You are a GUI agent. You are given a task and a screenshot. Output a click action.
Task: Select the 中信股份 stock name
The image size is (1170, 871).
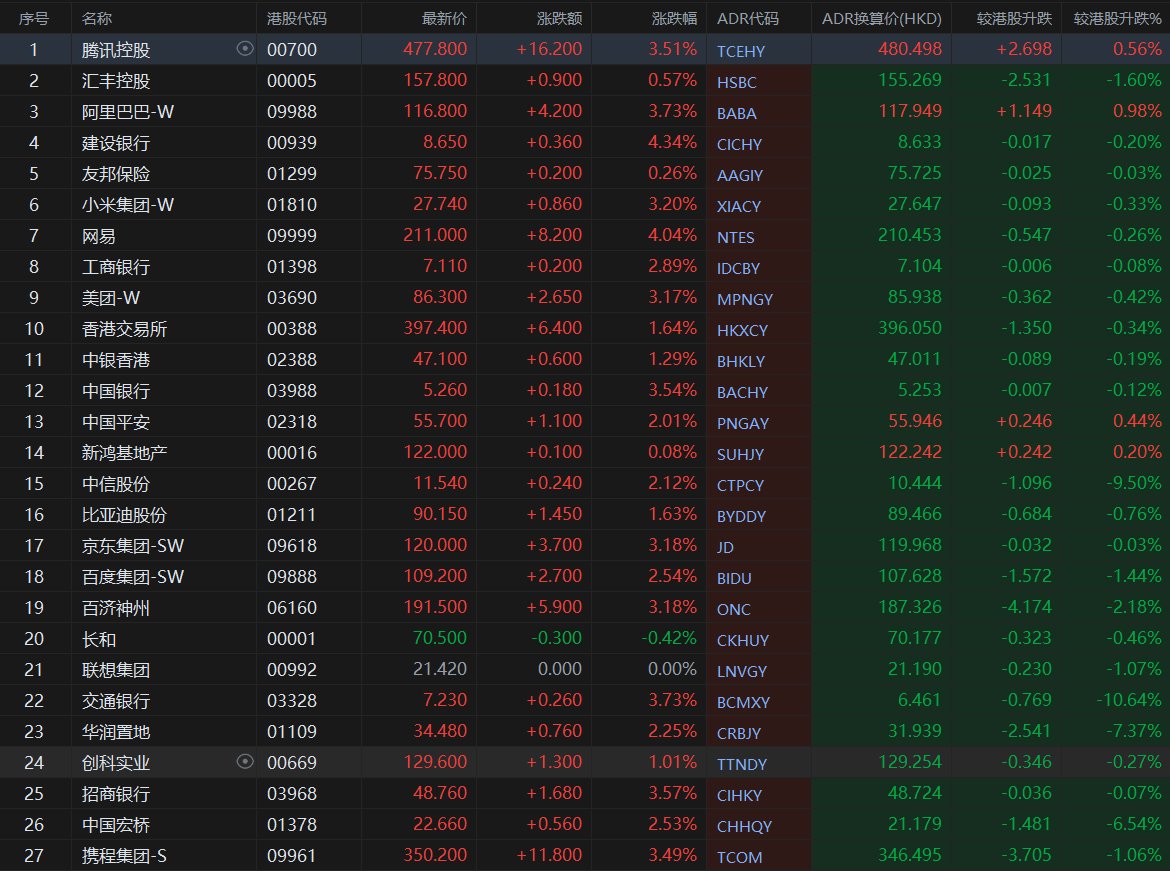point(116,484)
